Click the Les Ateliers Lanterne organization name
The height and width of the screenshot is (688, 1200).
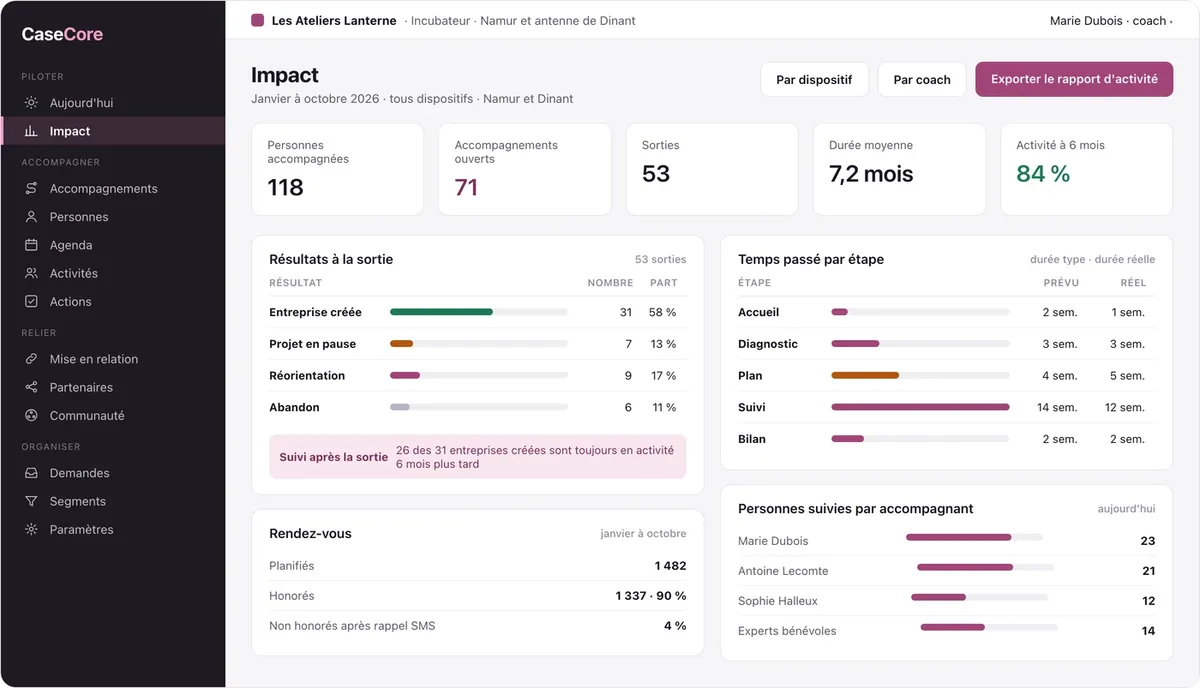coord(334,20)
